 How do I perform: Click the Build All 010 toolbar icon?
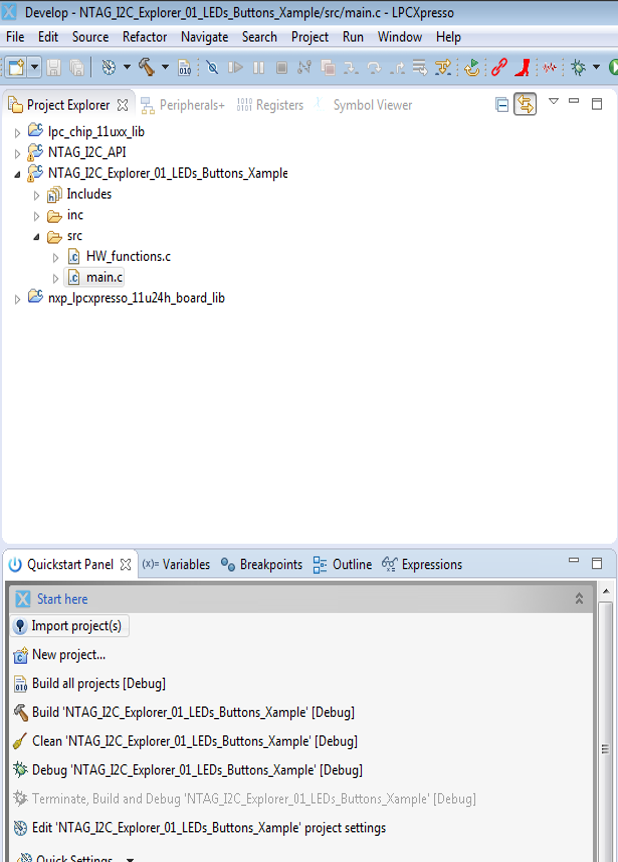pos(185,68)
